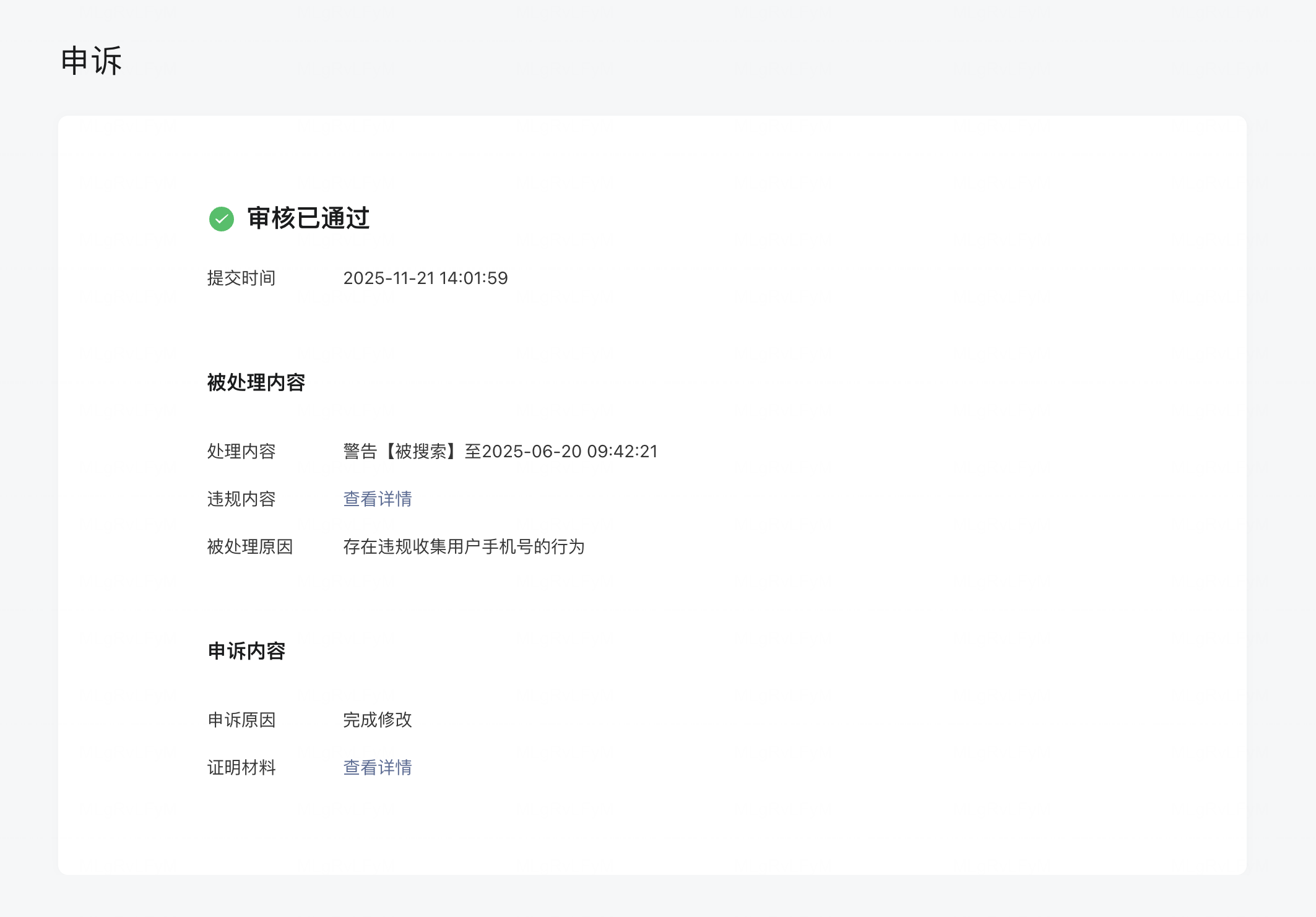Click the 被处理内容 section heading
This screenshot has width=1316, height=917.
[x=256, y=382]
